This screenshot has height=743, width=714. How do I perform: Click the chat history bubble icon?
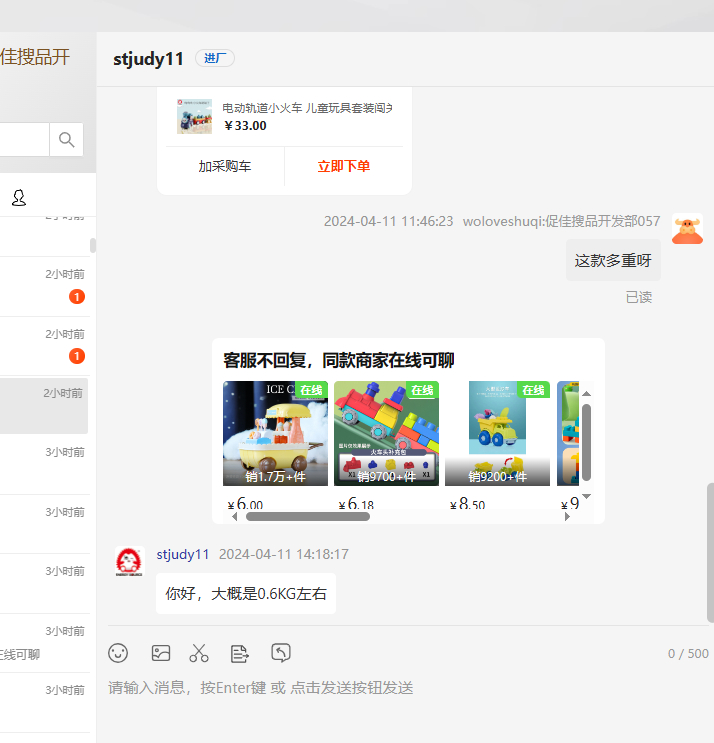281,653
